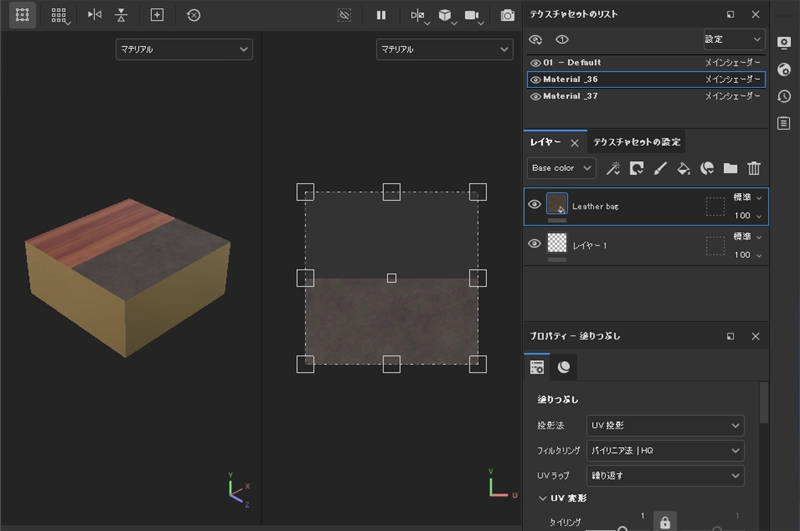Open the 投影法 UV投影 dropdown
Image resolution: width=800 pixels, height=531 pixels.
click(665, 425)
